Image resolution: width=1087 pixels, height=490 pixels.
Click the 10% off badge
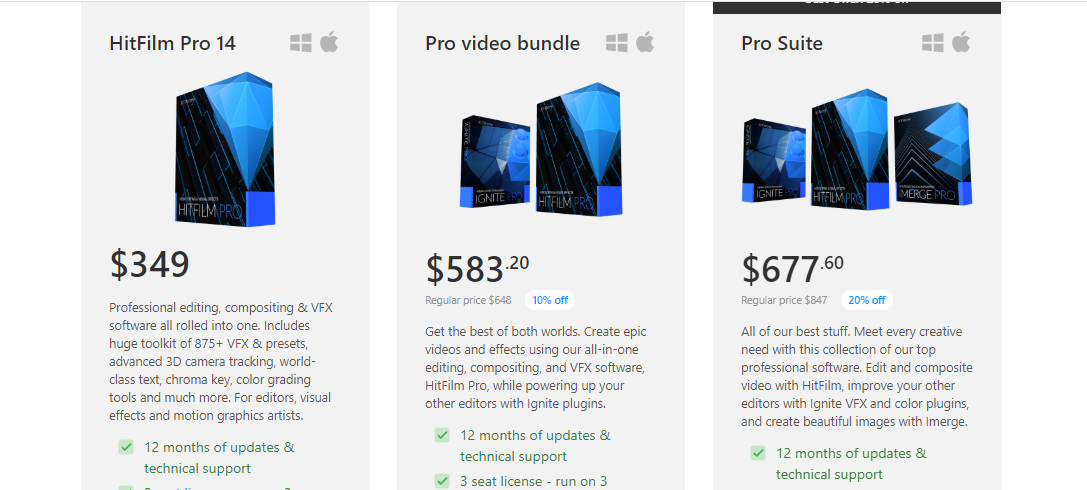550,300
